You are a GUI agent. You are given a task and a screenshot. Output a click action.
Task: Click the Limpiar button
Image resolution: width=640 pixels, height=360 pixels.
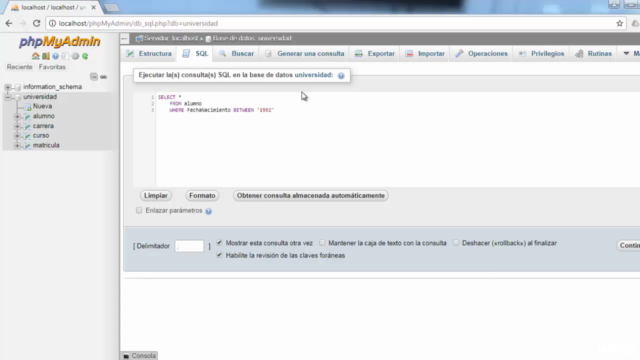coord(156,196)
